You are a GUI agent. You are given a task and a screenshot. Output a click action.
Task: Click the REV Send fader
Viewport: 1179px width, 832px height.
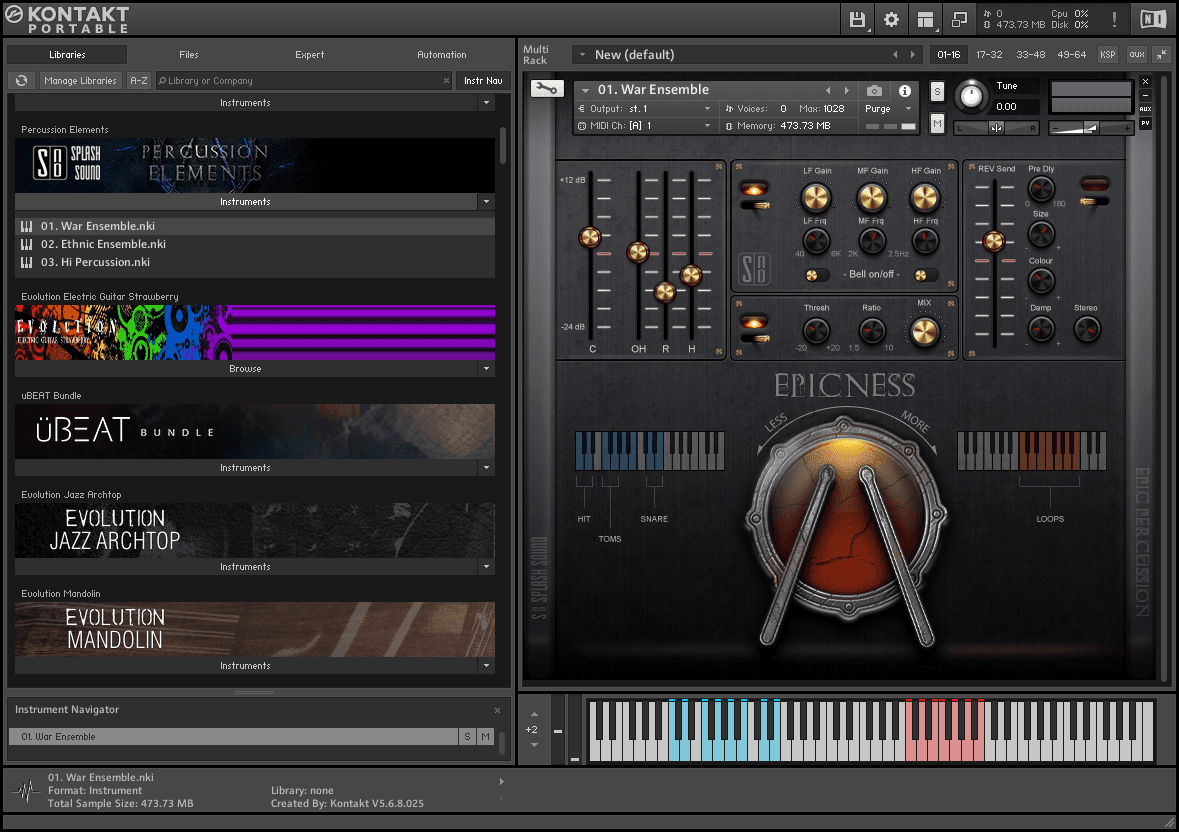click(x=994, y=241)
